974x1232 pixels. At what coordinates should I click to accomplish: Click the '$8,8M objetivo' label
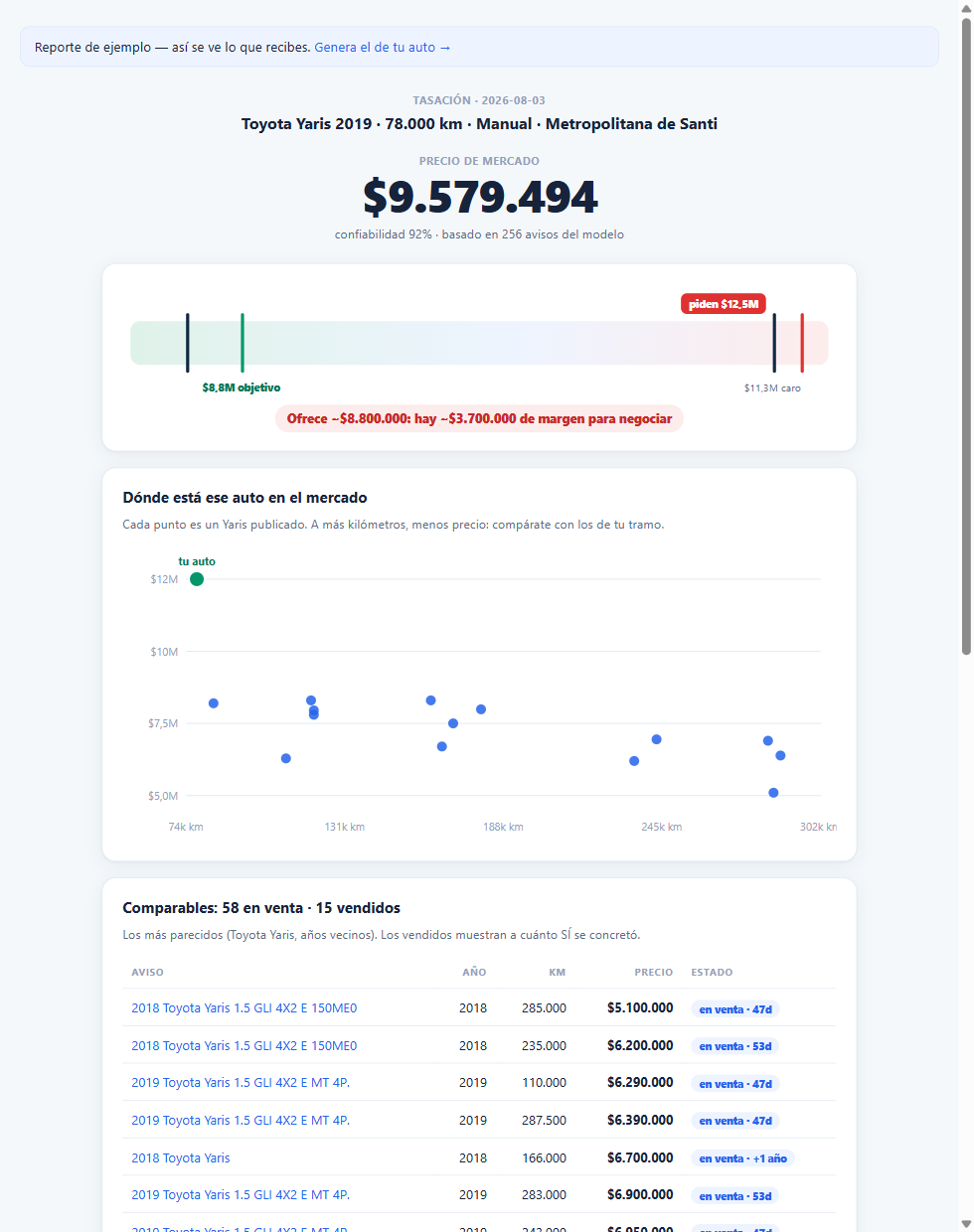pos(242,387)
